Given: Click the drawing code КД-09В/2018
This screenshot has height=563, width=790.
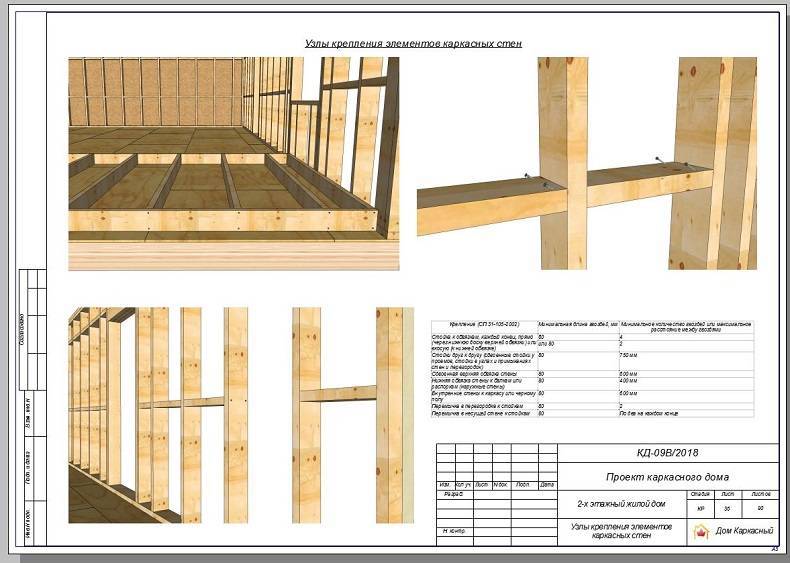Looking at the screenshot, I should (x=668, y=453).
